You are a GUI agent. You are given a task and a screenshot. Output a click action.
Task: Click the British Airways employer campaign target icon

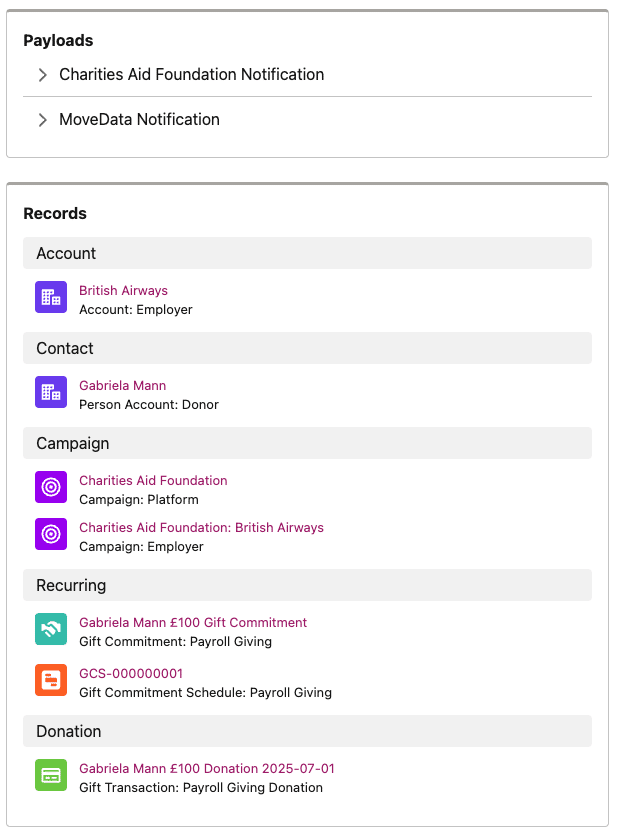tap(51, 534)
